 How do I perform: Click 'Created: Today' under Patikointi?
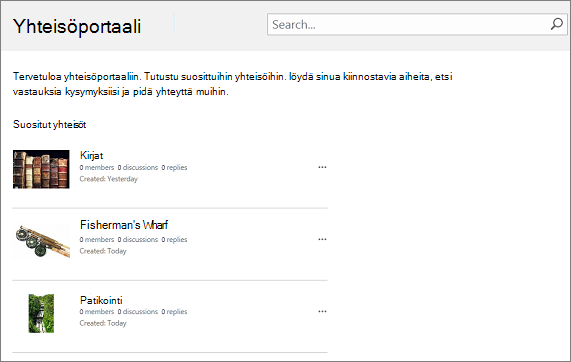(x=103, y=323)
